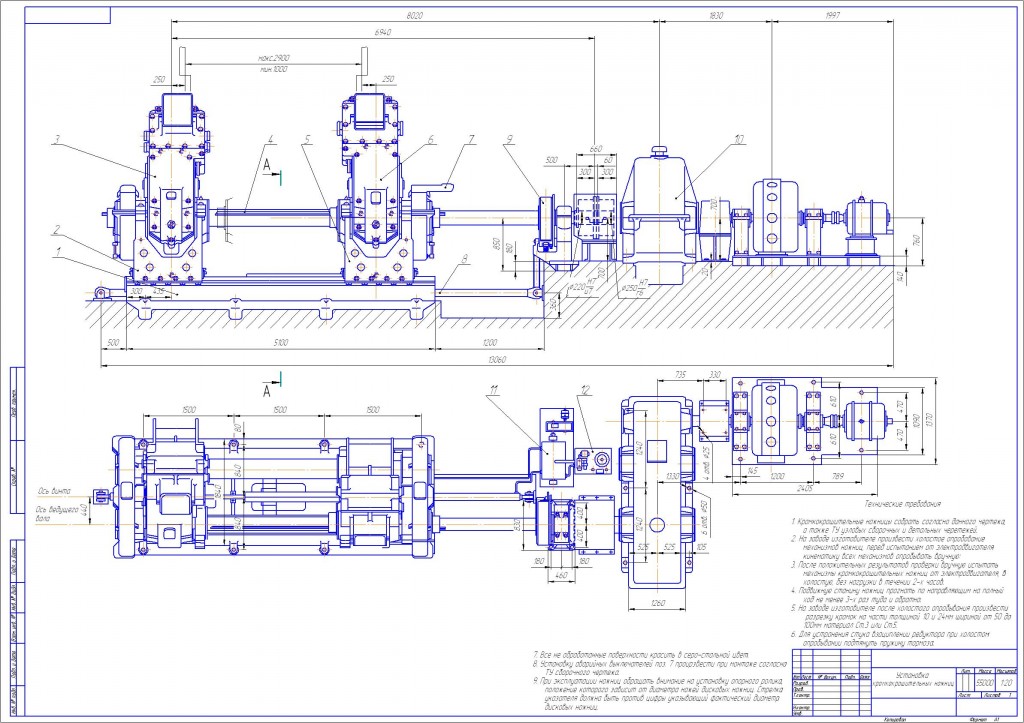
Task: Select the 1830 dimension above the gearbox
Action: tap(716, 16)
